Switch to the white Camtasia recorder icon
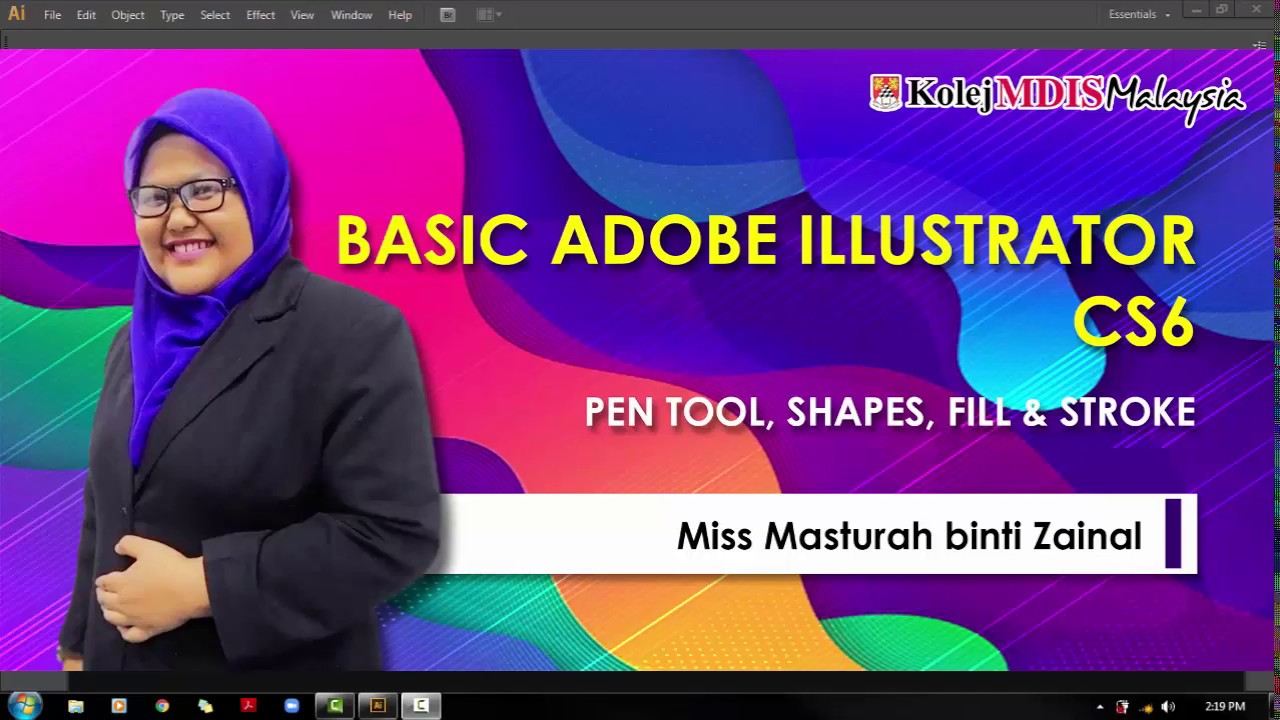 [422, 706]
